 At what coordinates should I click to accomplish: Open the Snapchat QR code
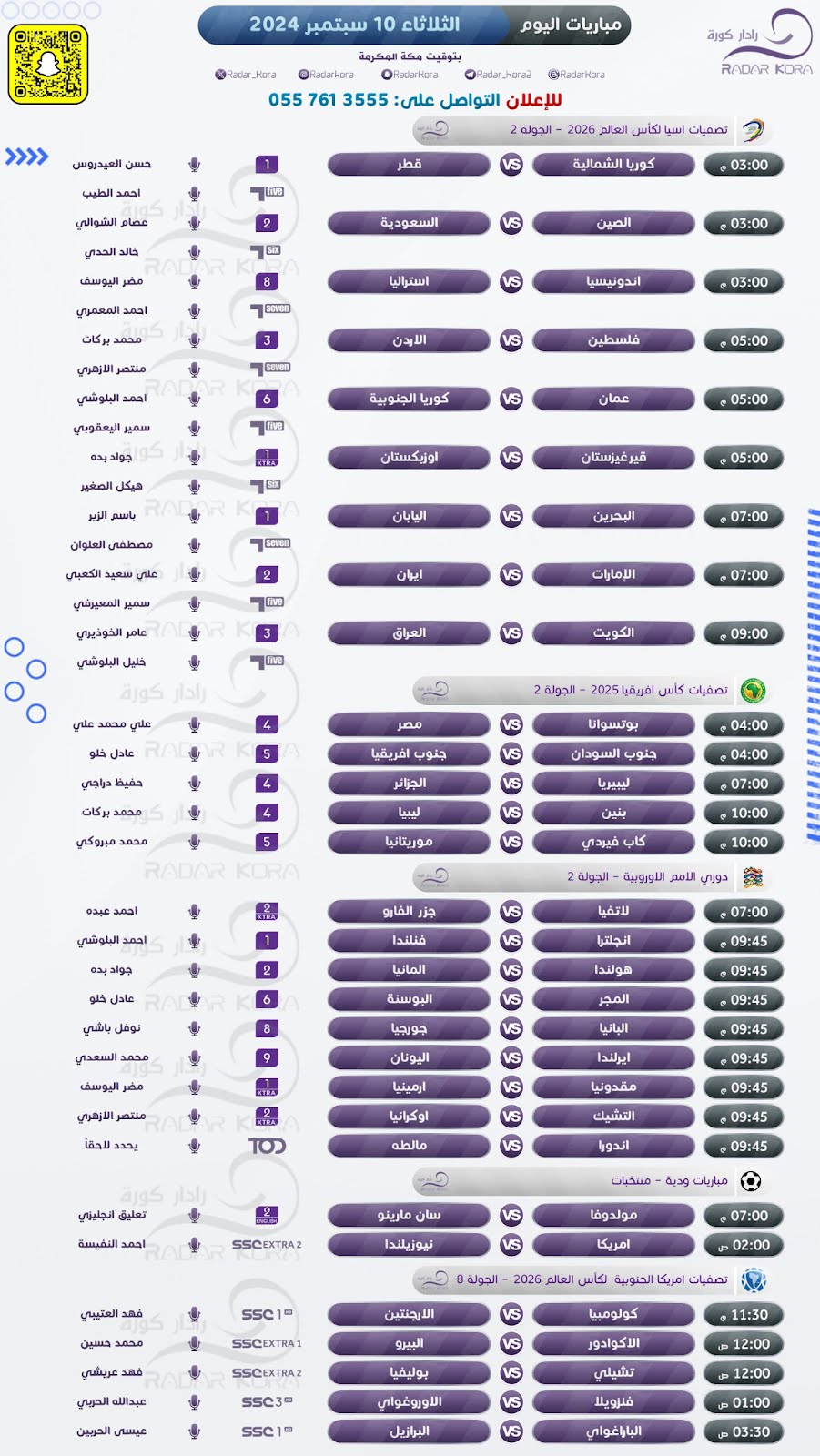click(x=48, y=64)
